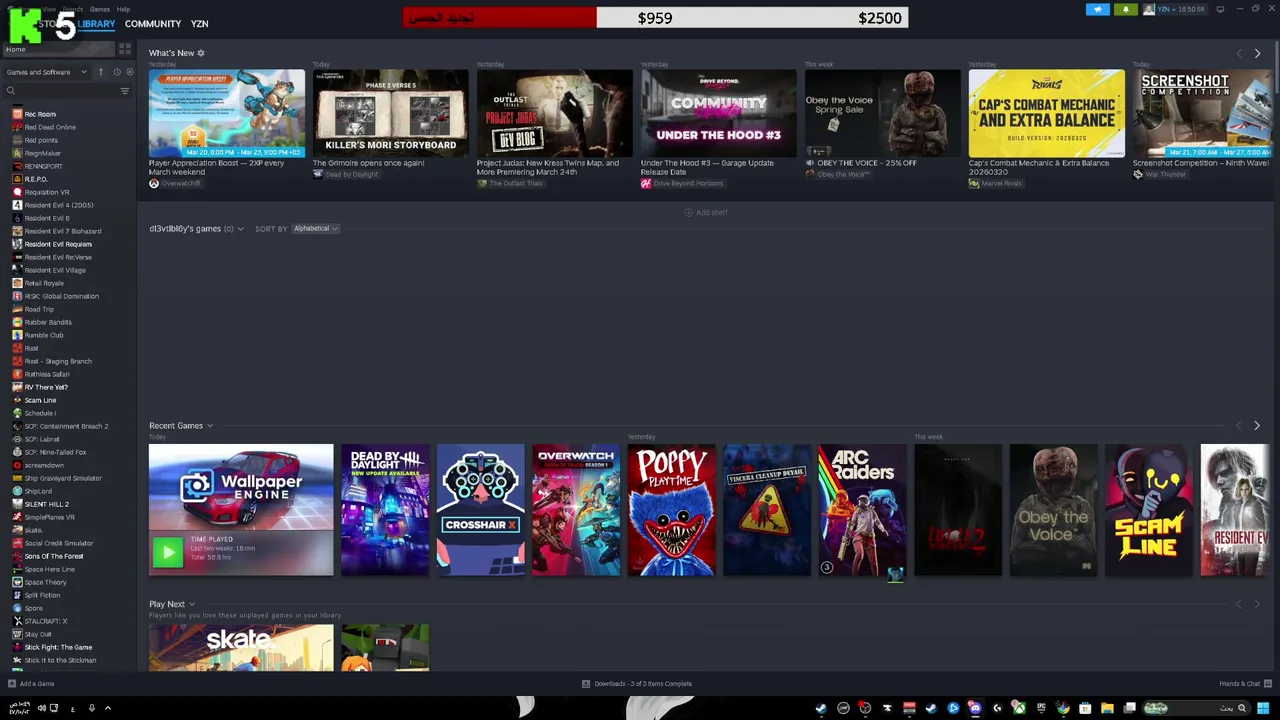Open Poppy Playtime recent game tile
The width and height of the screenshot is (1280, 720).
pos(671,510)
